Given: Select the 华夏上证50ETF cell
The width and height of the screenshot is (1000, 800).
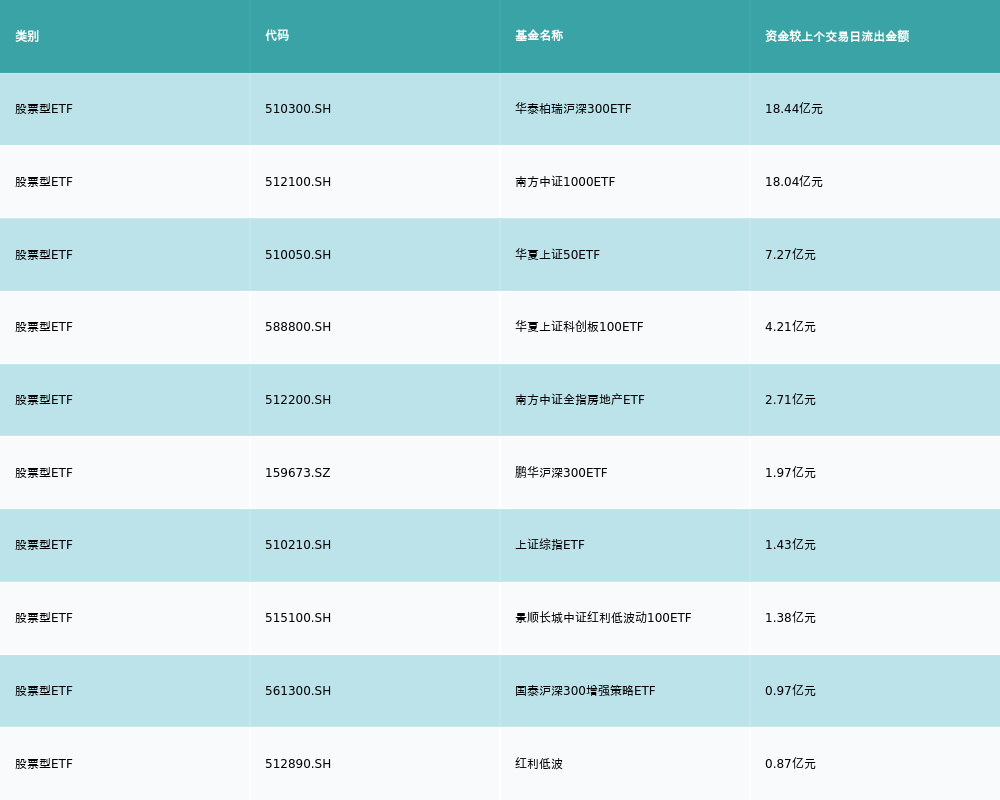Looking at the screenshot, I should point(557,255).
